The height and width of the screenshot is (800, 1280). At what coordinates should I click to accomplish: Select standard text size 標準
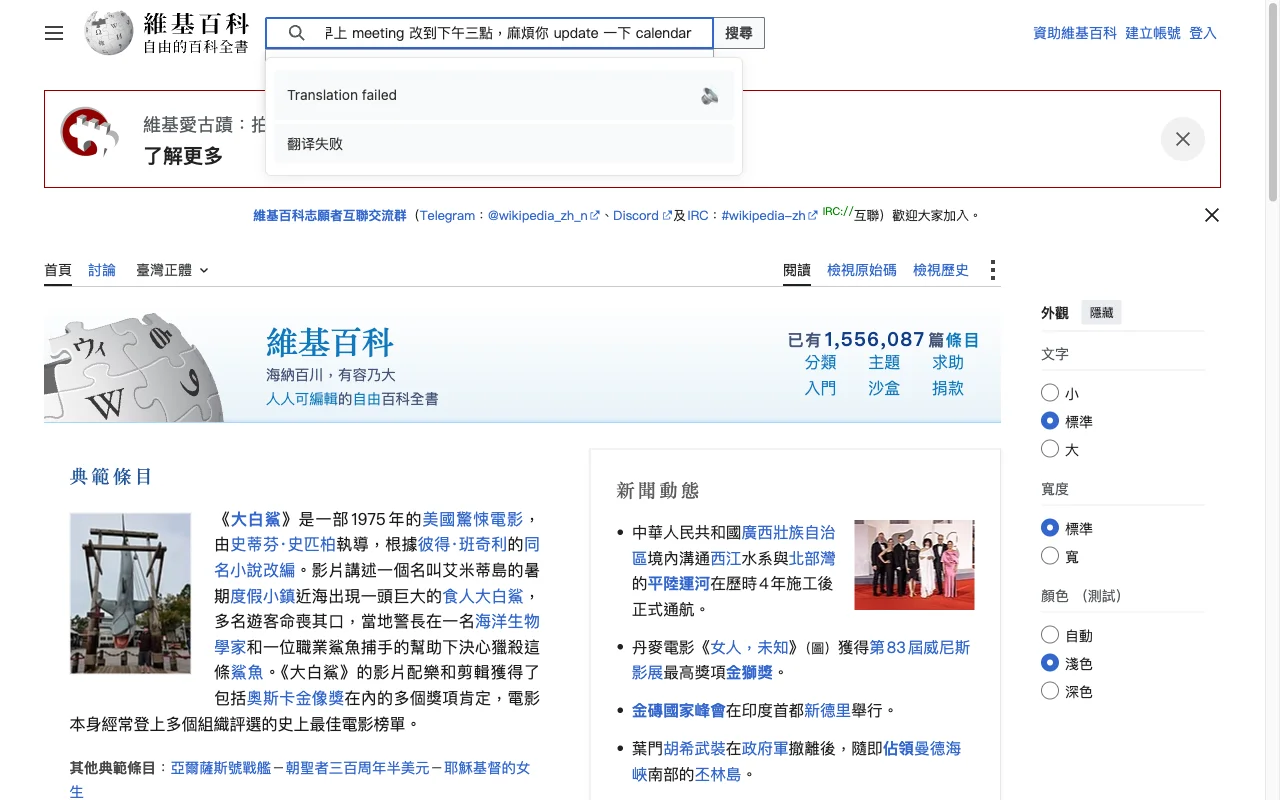[1050, 421]
